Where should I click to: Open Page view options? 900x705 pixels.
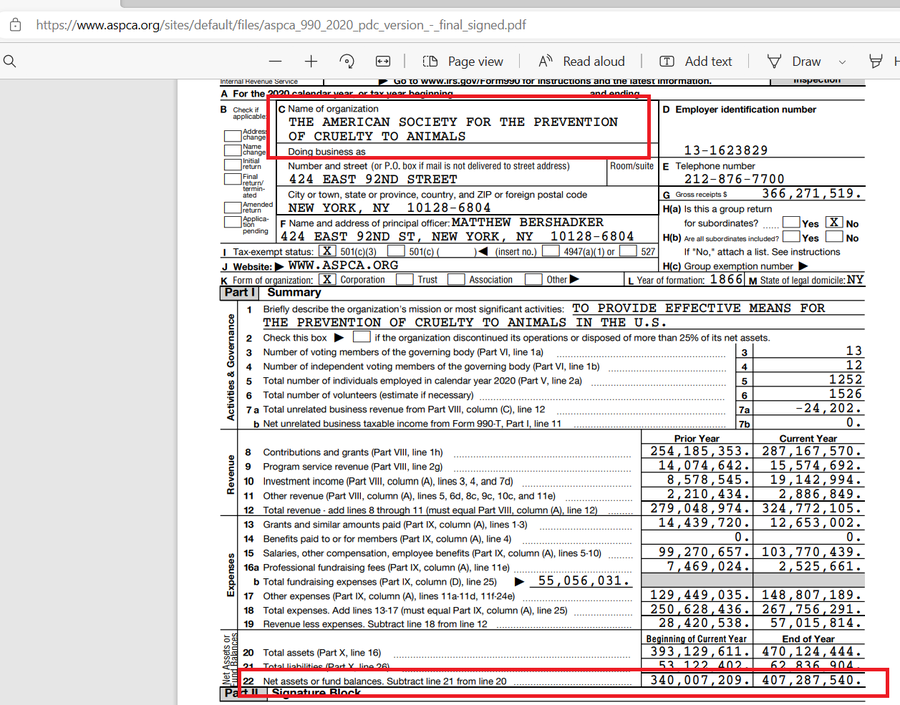point(463,61)
